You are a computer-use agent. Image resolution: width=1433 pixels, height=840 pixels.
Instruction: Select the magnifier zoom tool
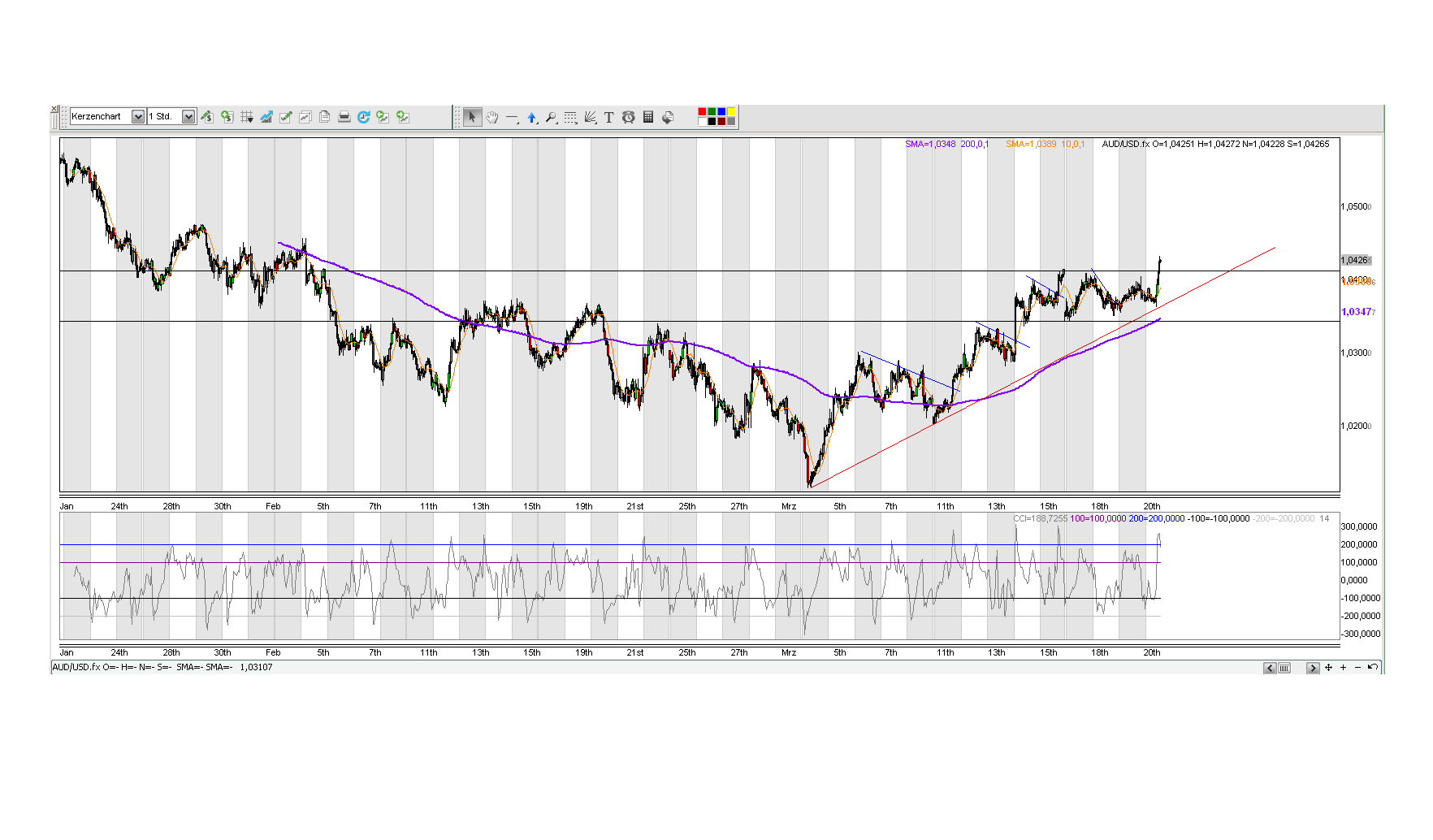coord(551,118)
